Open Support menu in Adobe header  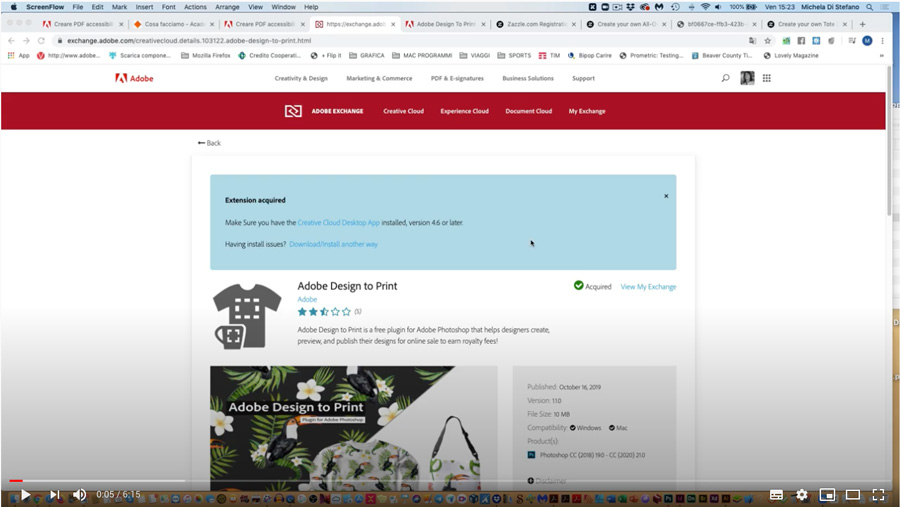click(583, 78)
